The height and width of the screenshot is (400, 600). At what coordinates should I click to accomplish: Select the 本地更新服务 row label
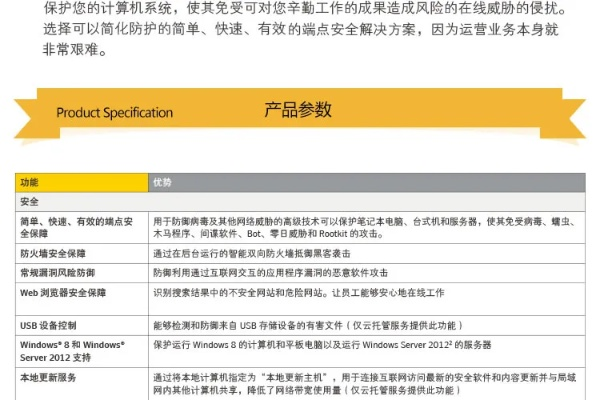coord(48,378)
